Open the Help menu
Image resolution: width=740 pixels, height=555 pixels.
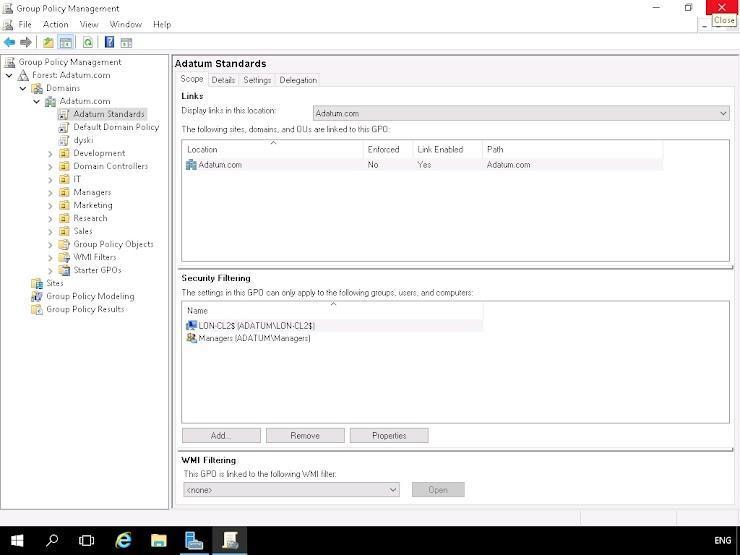point(162,25)
